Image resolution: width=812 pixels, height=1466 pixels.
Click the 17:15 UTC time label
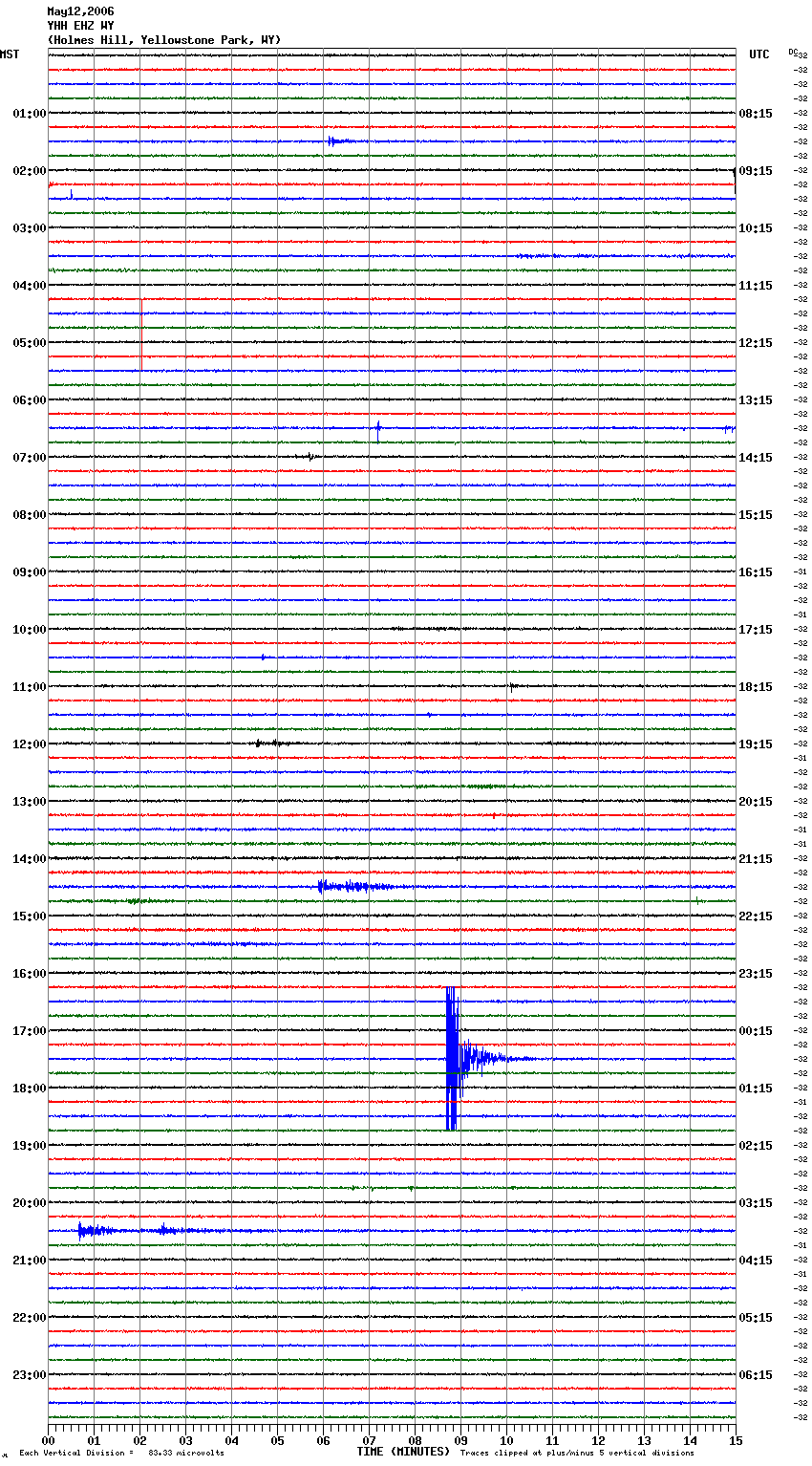click(756, 630)
